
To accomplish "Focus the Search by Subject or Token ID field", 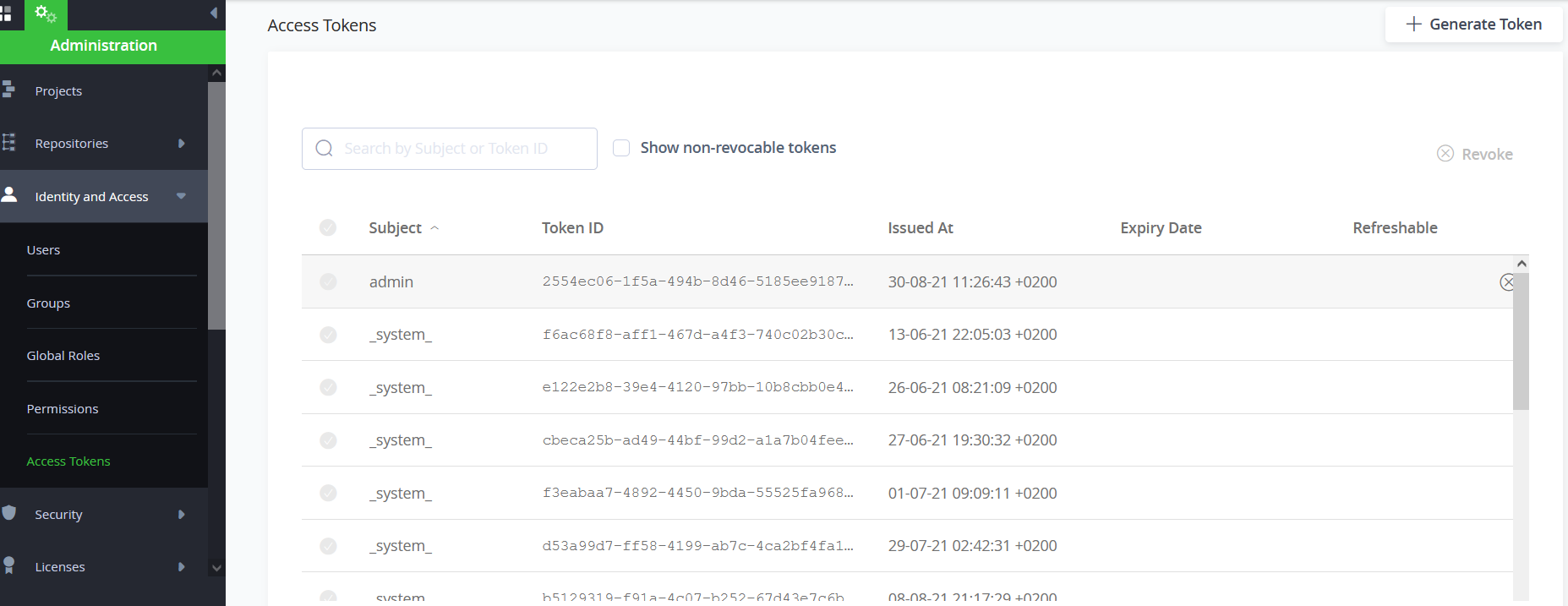I will pyautogui.click(x=450, y=149).
